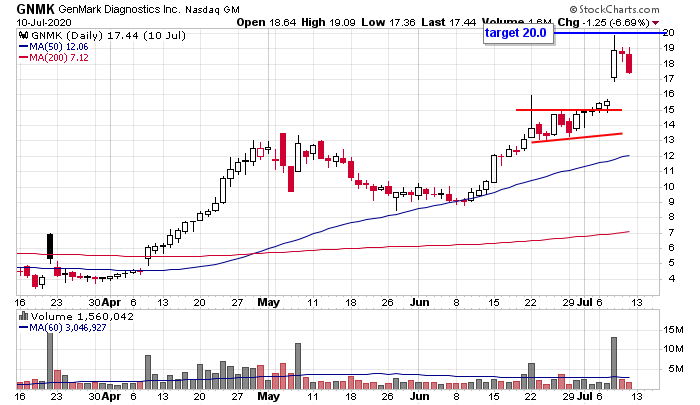Click the target 20.0 annotation label
The height and width of the screenshot is (405, 700).
tap(518, 33)
